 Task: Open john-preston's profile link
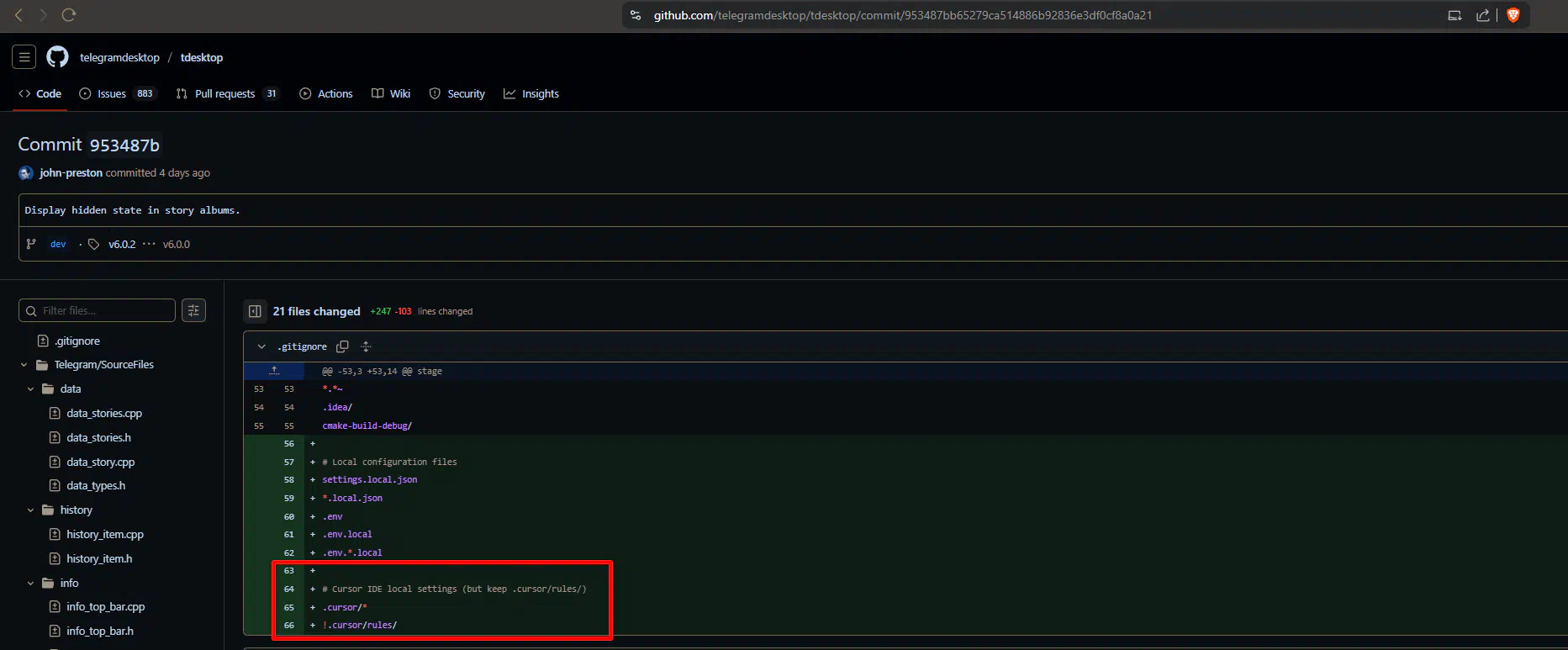71,172
